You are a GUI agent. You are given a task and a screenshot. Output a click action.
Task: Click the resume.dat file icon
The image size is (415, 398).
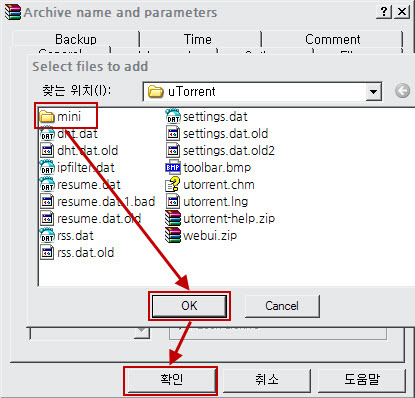(x=47, y=185)
